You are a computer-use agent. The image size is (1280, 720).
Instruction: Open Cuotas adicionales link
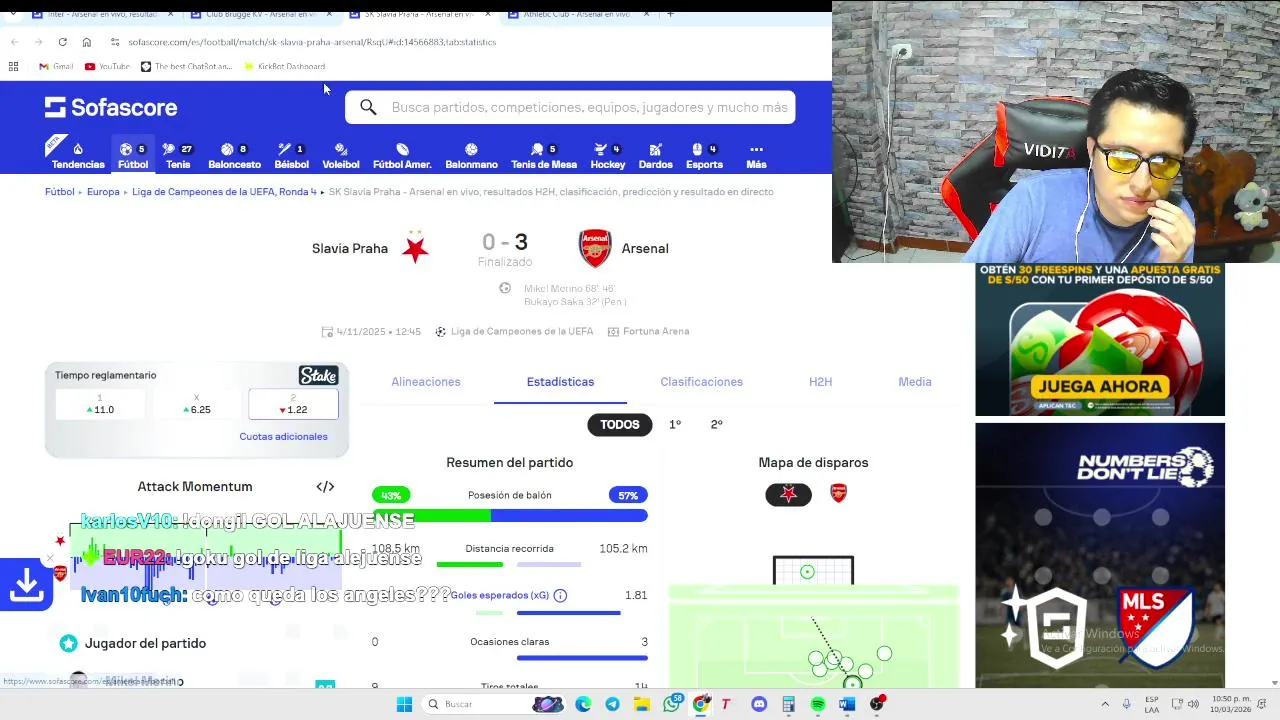click(283, 437)
